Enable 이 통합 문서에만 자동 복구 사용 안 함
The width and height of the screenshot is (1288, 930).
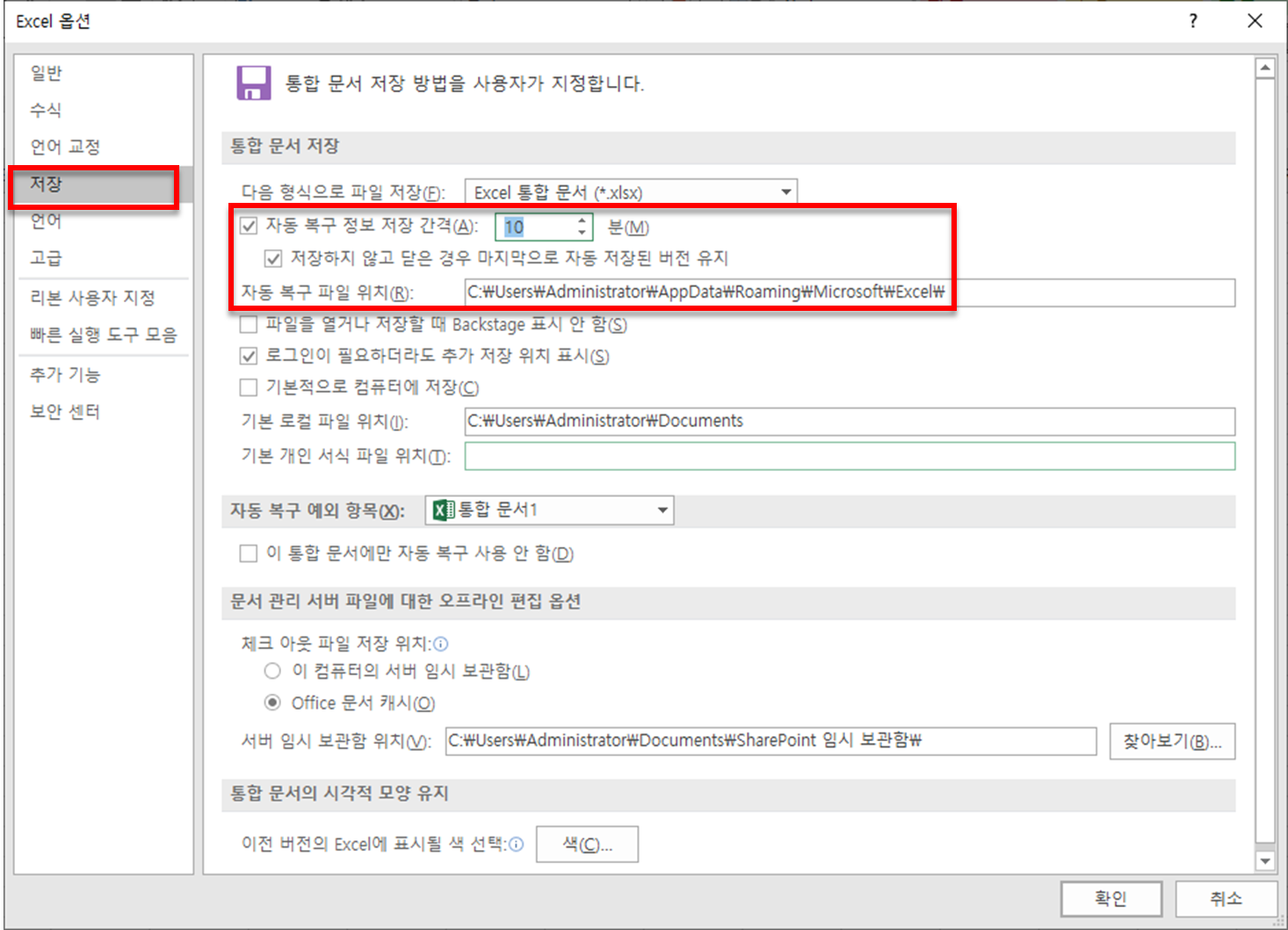(249, 553)
